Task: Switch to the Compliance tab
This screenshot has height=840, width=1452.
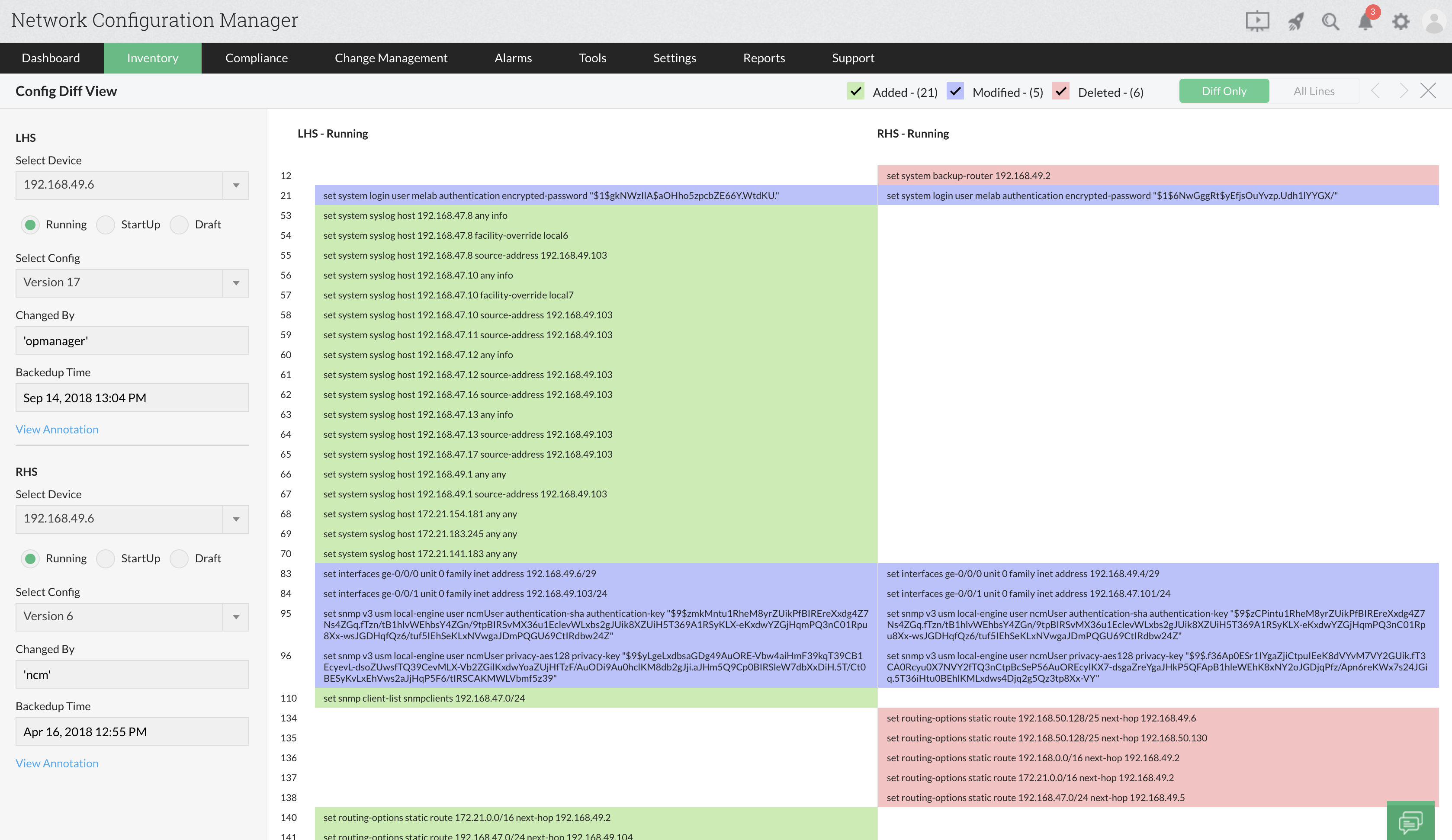Action: (257, 57)
